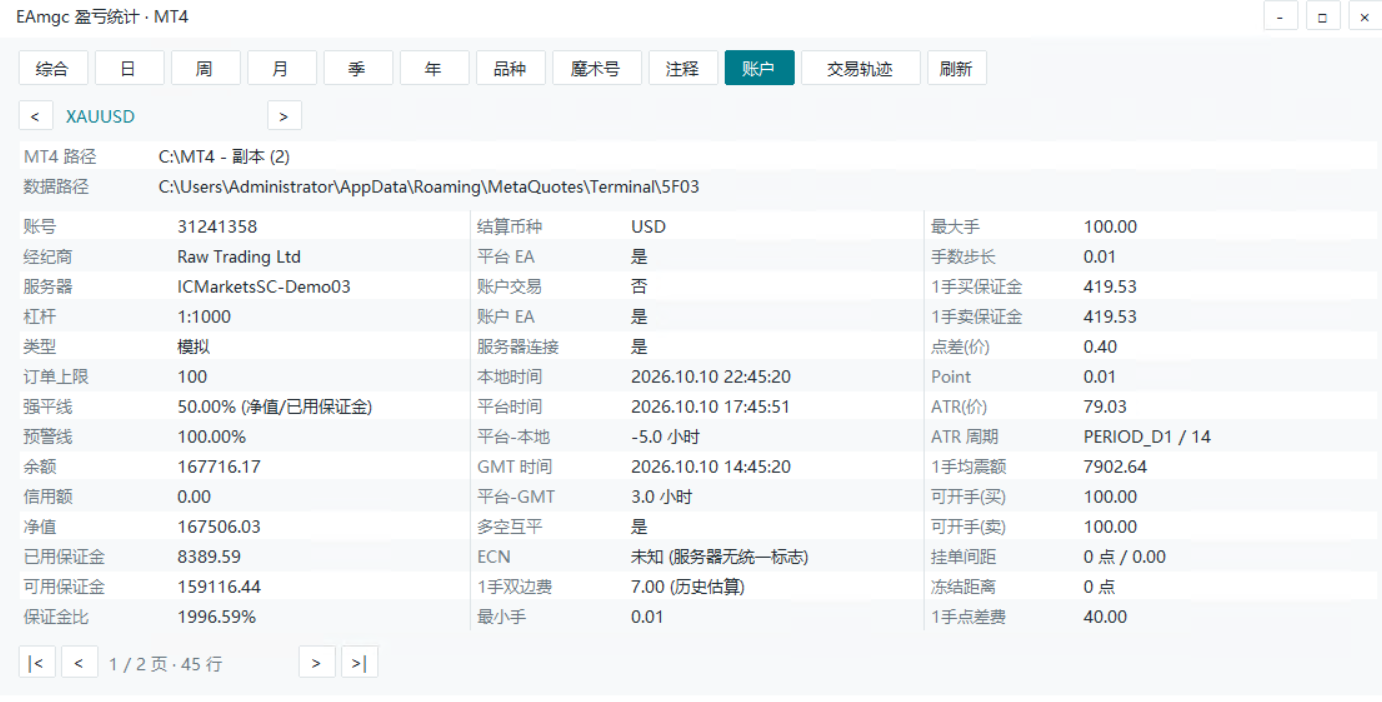This screenshot has height=702, width=1382.
Task: Select the active 账户 tab
Action: [x=759, y=68]
